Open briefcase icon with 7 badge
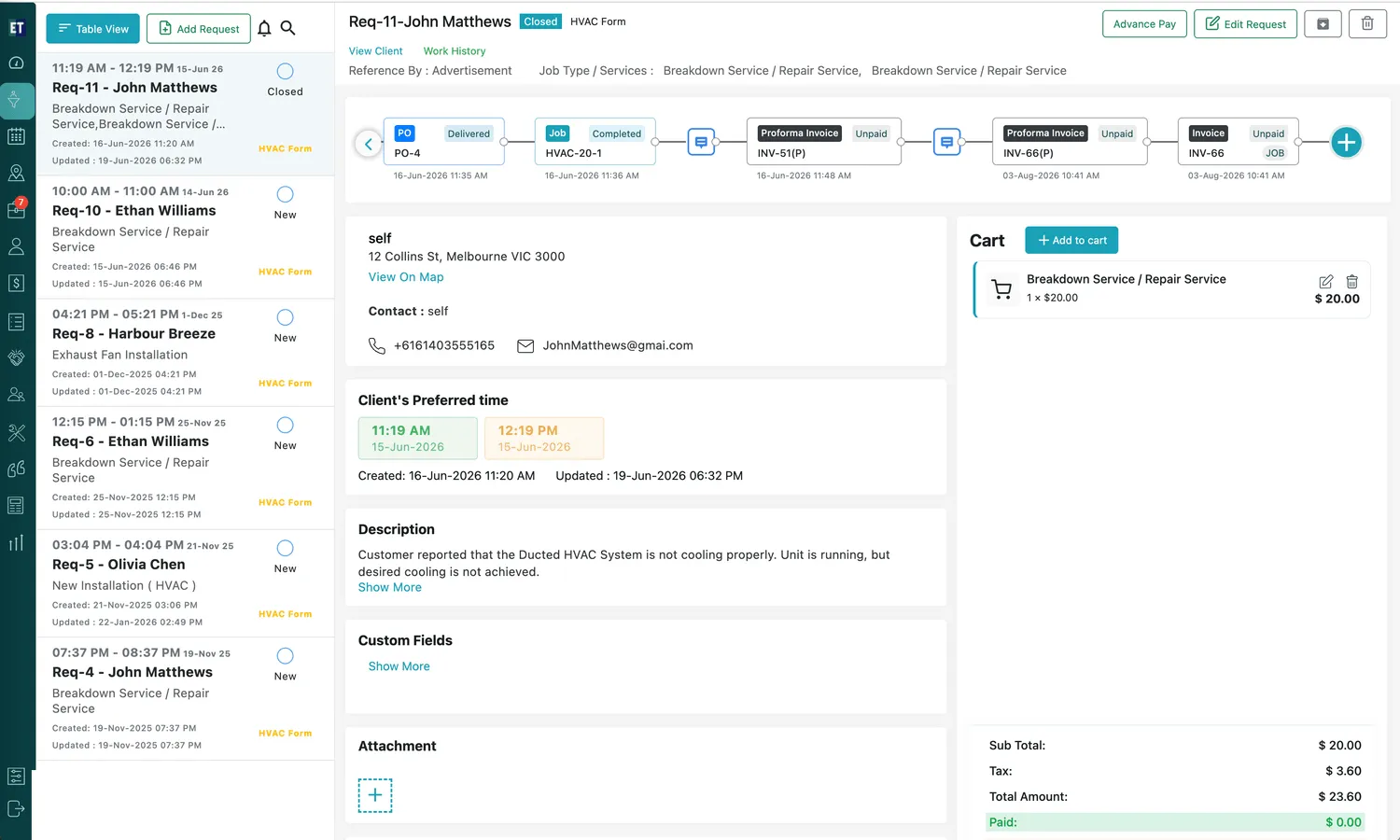The image size is (1400, 840). click(x=16, y=209)
